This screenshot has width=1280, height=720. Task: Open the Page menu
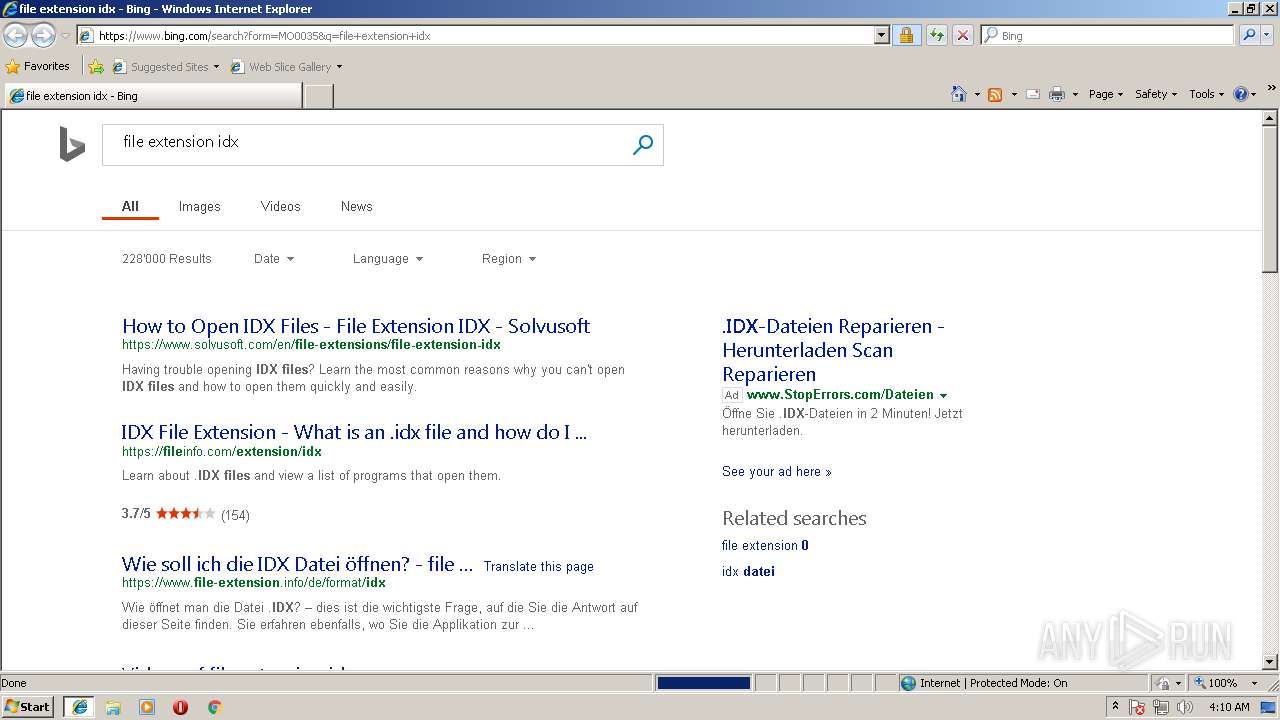point(1106,94)
